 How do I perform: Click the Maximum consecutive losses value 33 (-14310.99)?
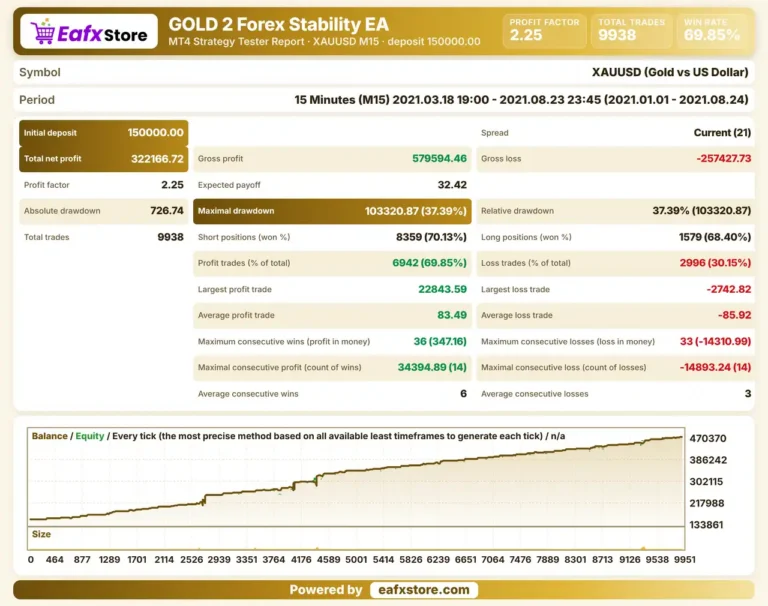click(715, 341)
